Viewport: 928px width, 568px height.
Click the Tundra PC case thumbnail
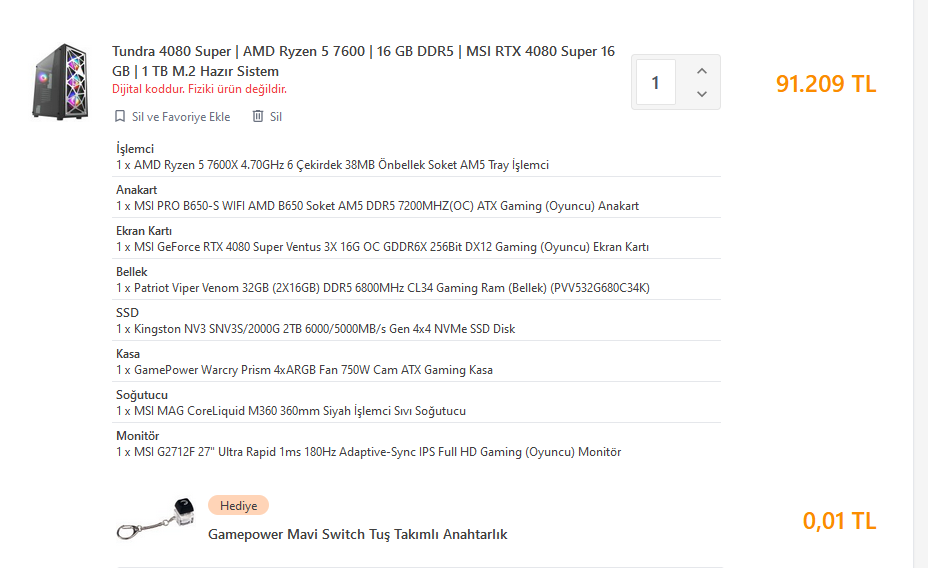(60, 82)
